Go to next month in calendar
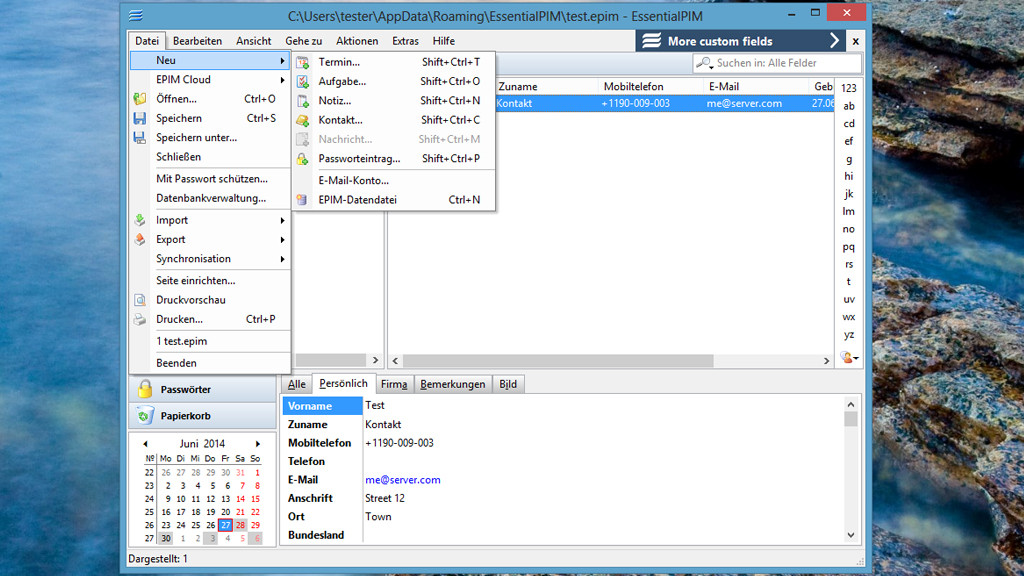 pos(258,444)
